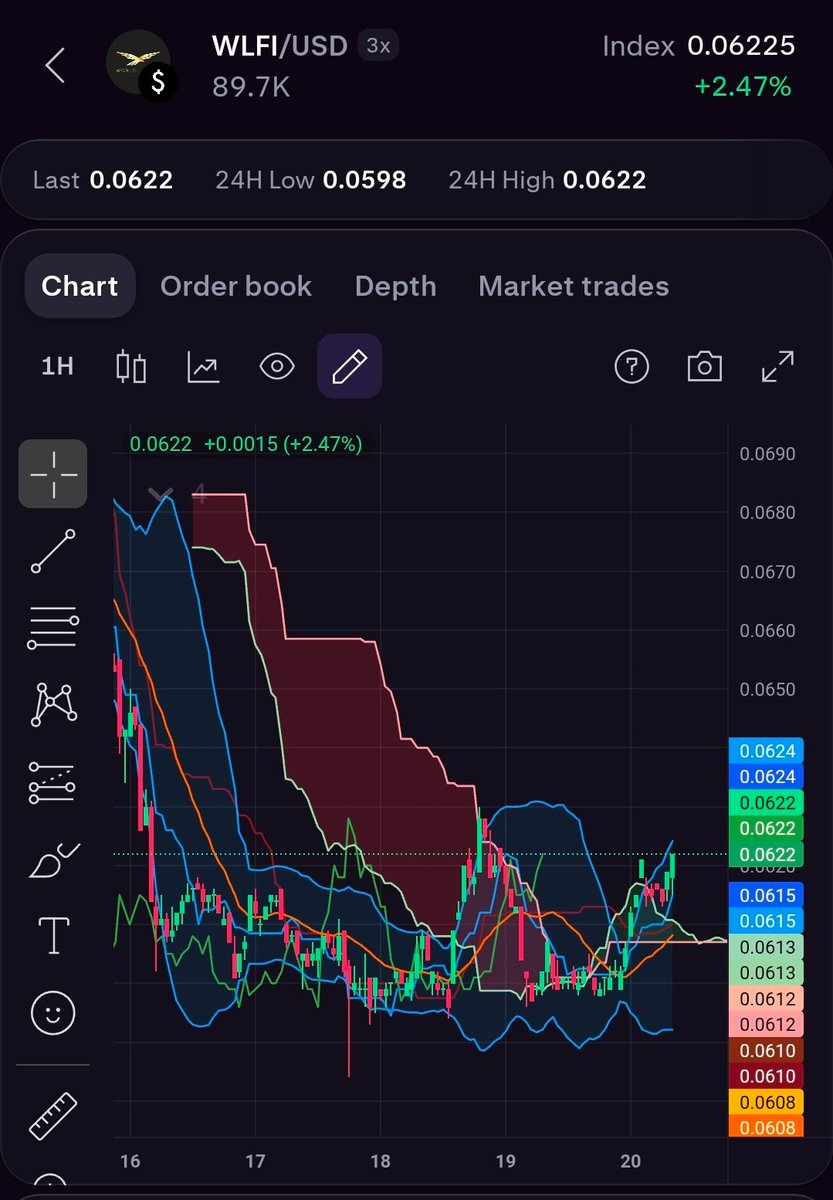Open the 1H timeframe selector

pyautogui.click(x=58, y=367)
